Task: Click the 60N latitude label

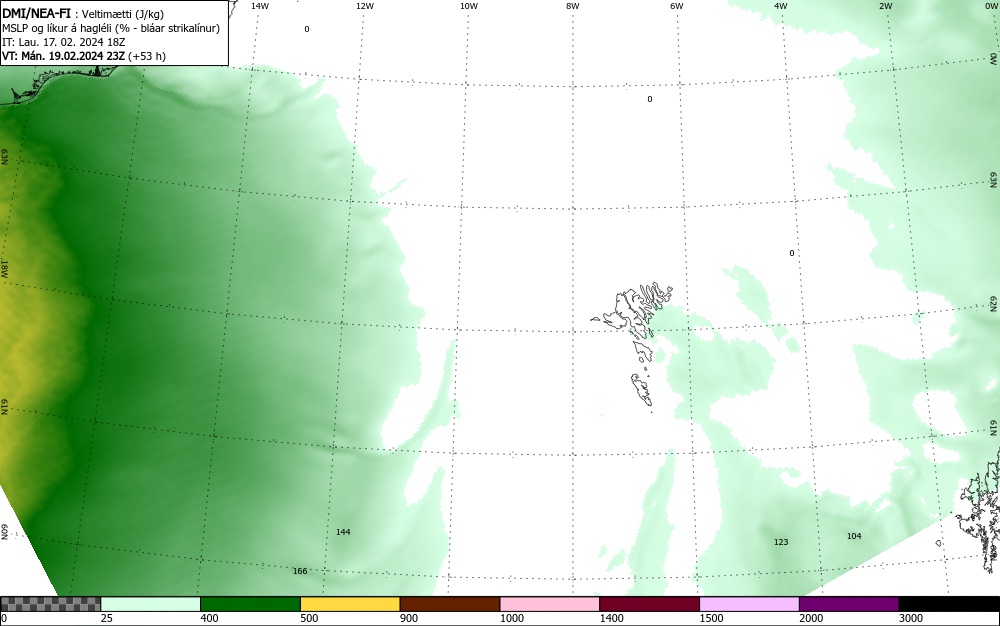Action: pos(4,533)
